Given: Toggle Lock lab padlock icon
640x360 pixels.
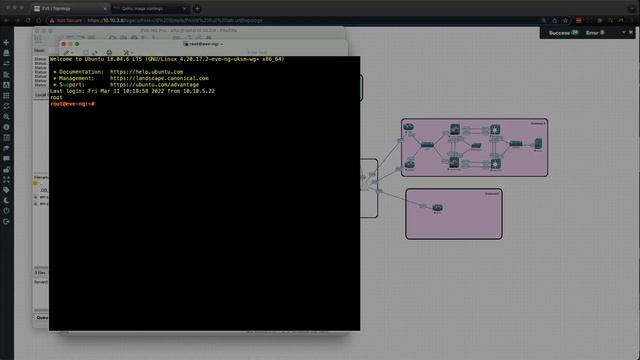Looking at the screenshot, I should [x=6, y=169].
